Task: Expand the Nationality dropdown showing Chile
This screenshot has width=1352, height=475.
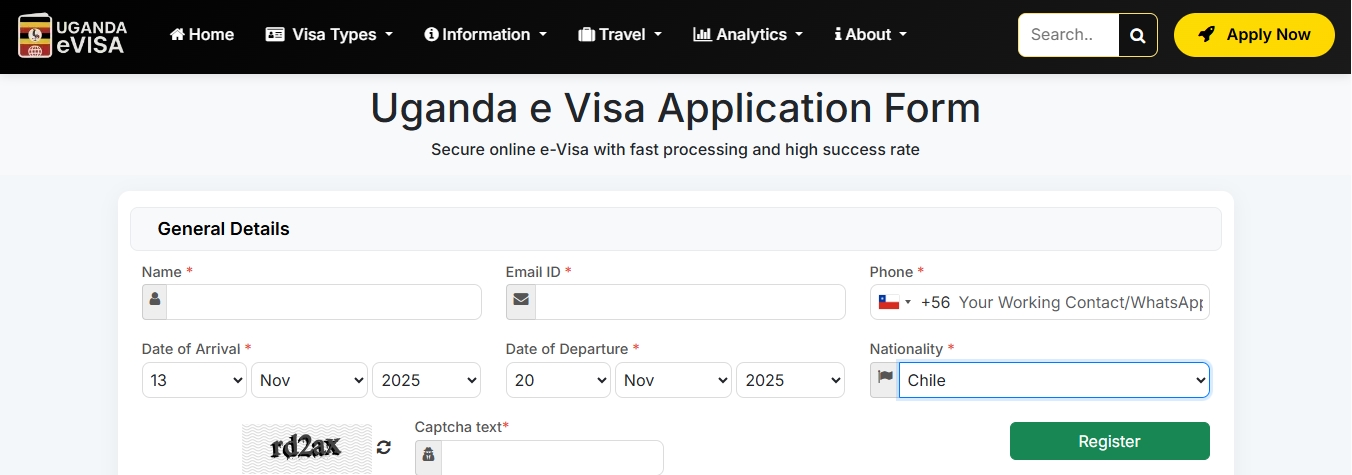Action: (x=1053, y=380)
